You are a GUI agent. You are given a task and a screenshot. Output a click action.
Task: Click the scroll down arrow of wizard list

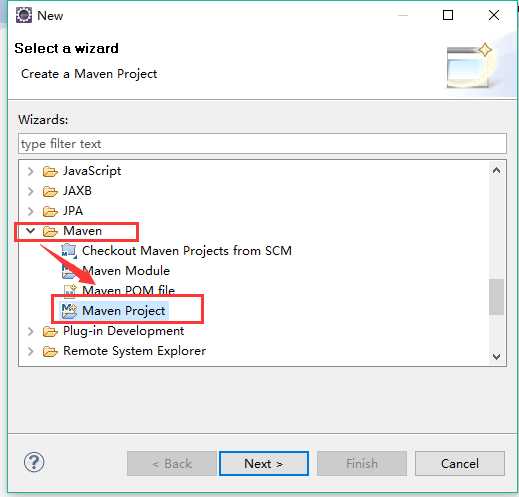497,356
